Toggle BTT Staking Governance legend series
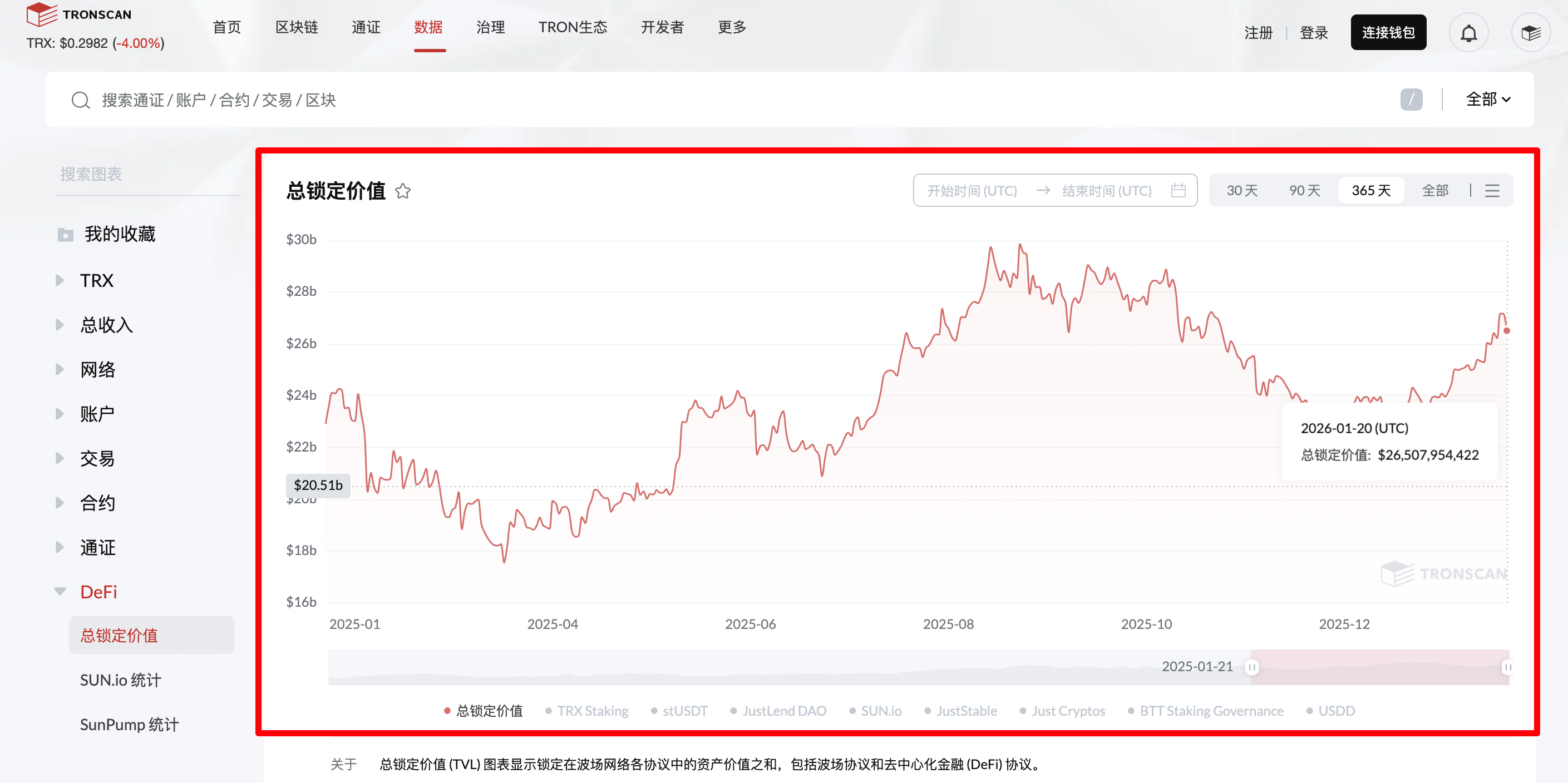 click(x=1206, y=711)
